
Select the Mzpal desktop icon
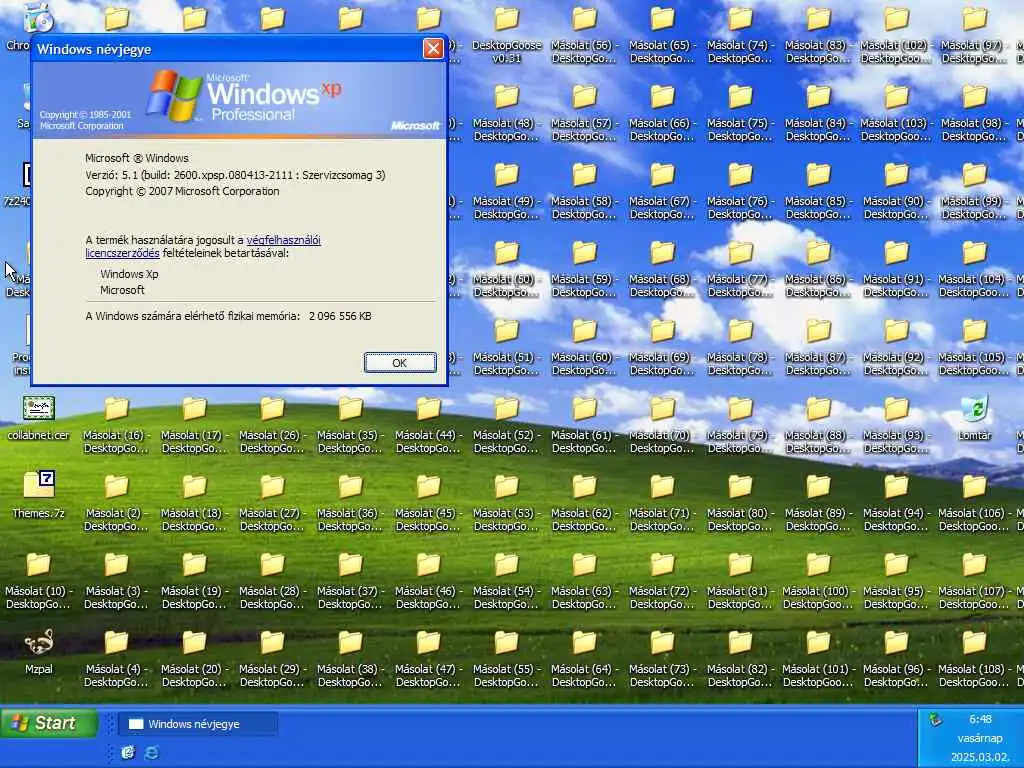click(39, 642)
